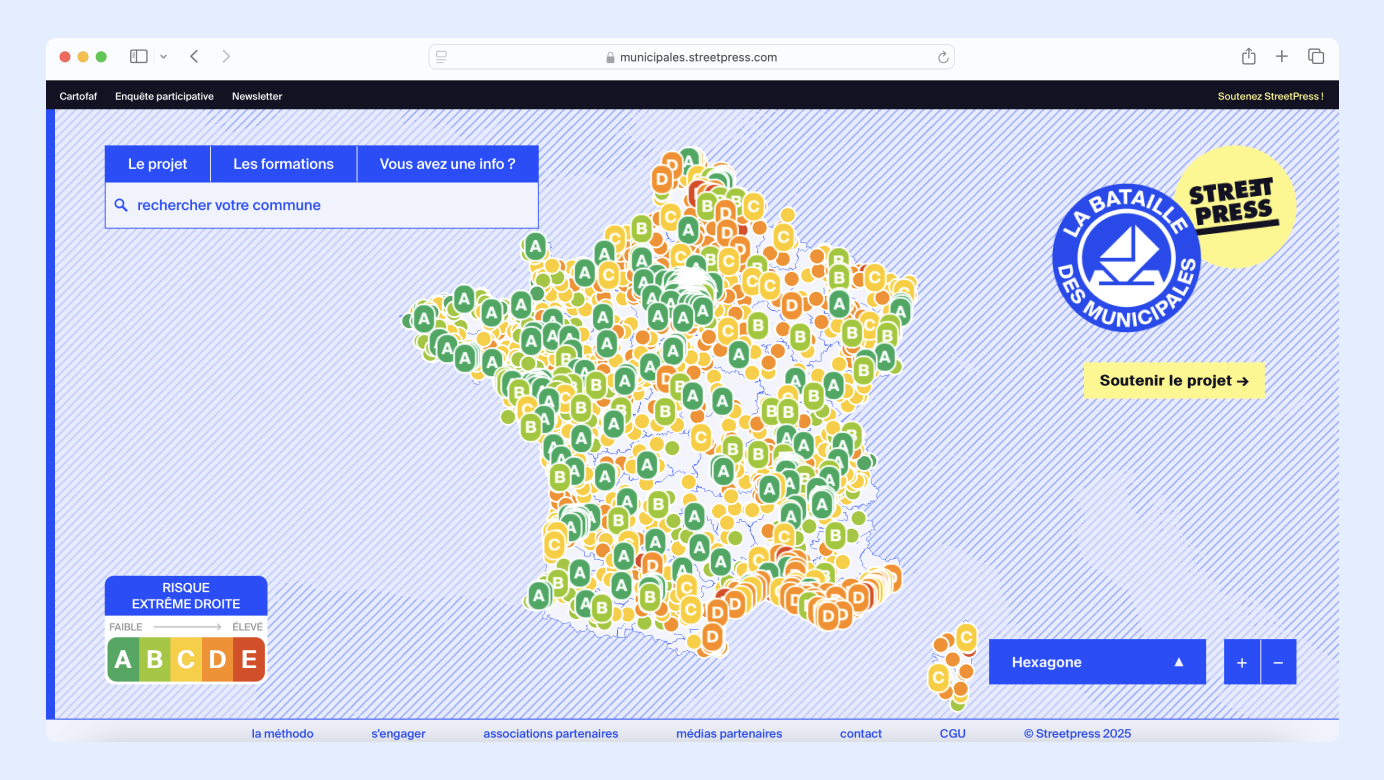Expand the Hexagone region dropdown
1384x780 pixels.
tap(1097, 662)
